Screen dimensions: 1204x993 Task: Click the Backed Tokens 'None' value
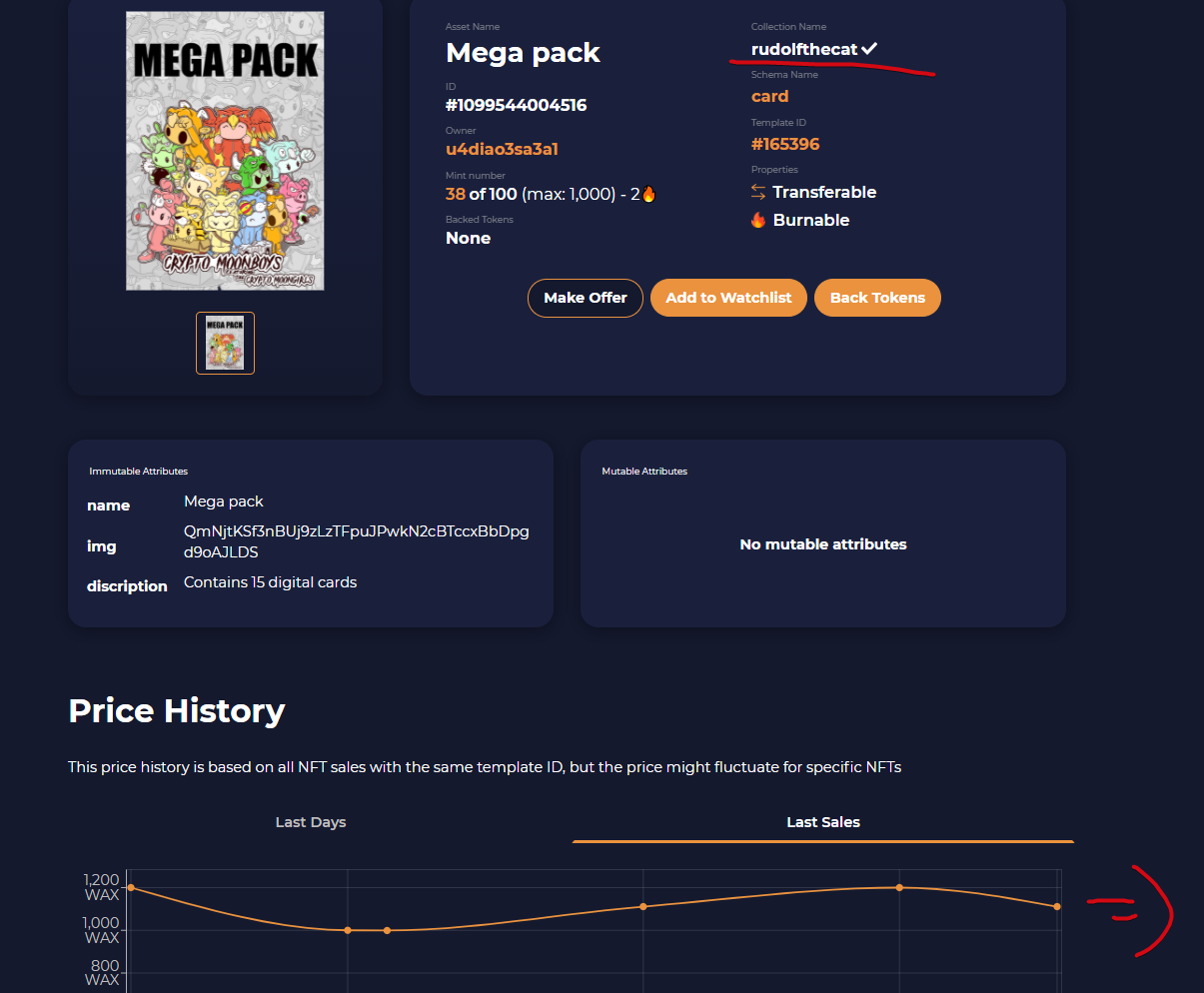pos(468,238)
